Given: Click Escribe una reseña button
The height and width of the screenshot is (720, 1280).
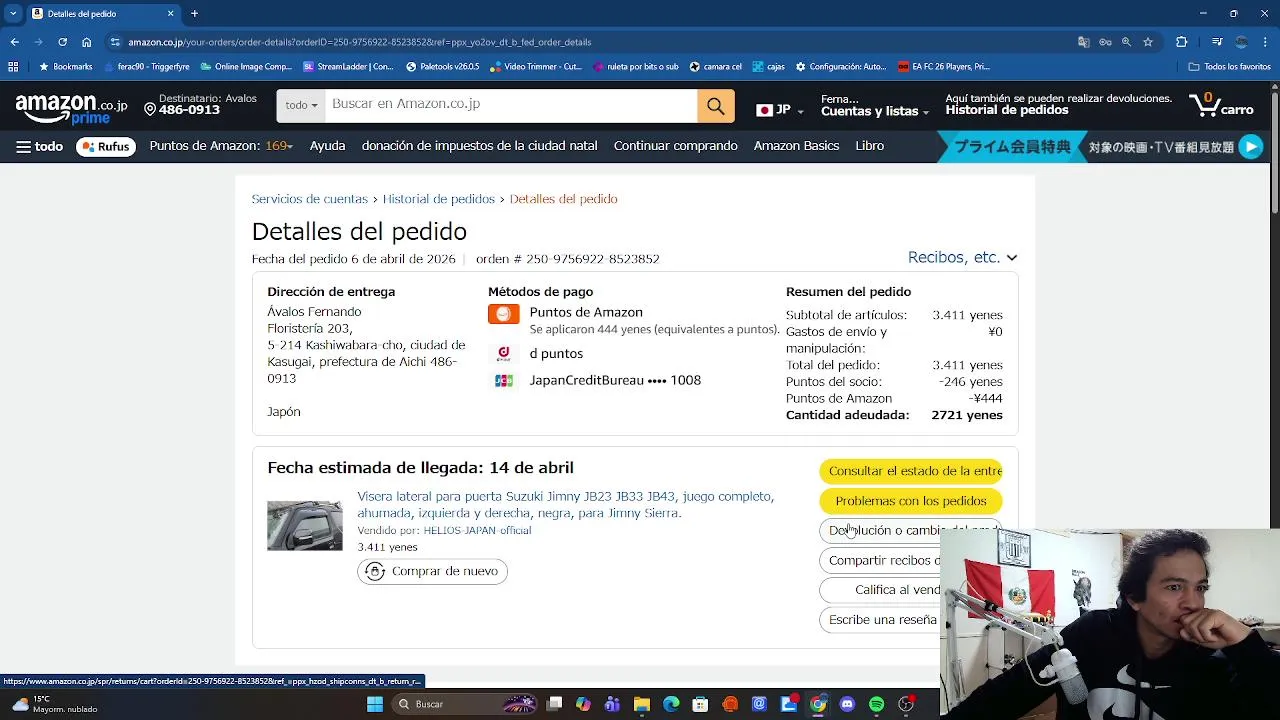Looking at the screenshot, I should click(880, 620).
